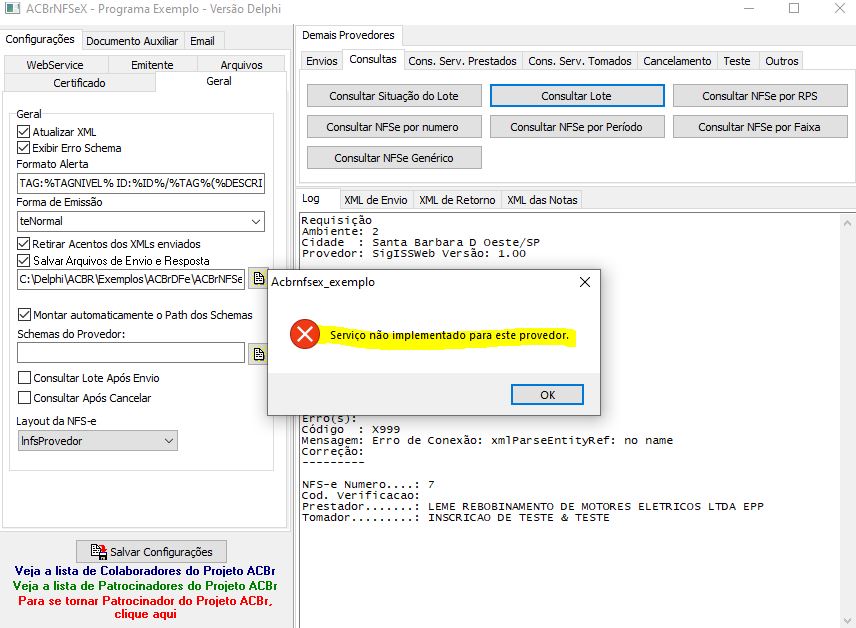856x628 pixels.
Task: Click the log scrollbar up arrow
Action: [x=847, y=223]
